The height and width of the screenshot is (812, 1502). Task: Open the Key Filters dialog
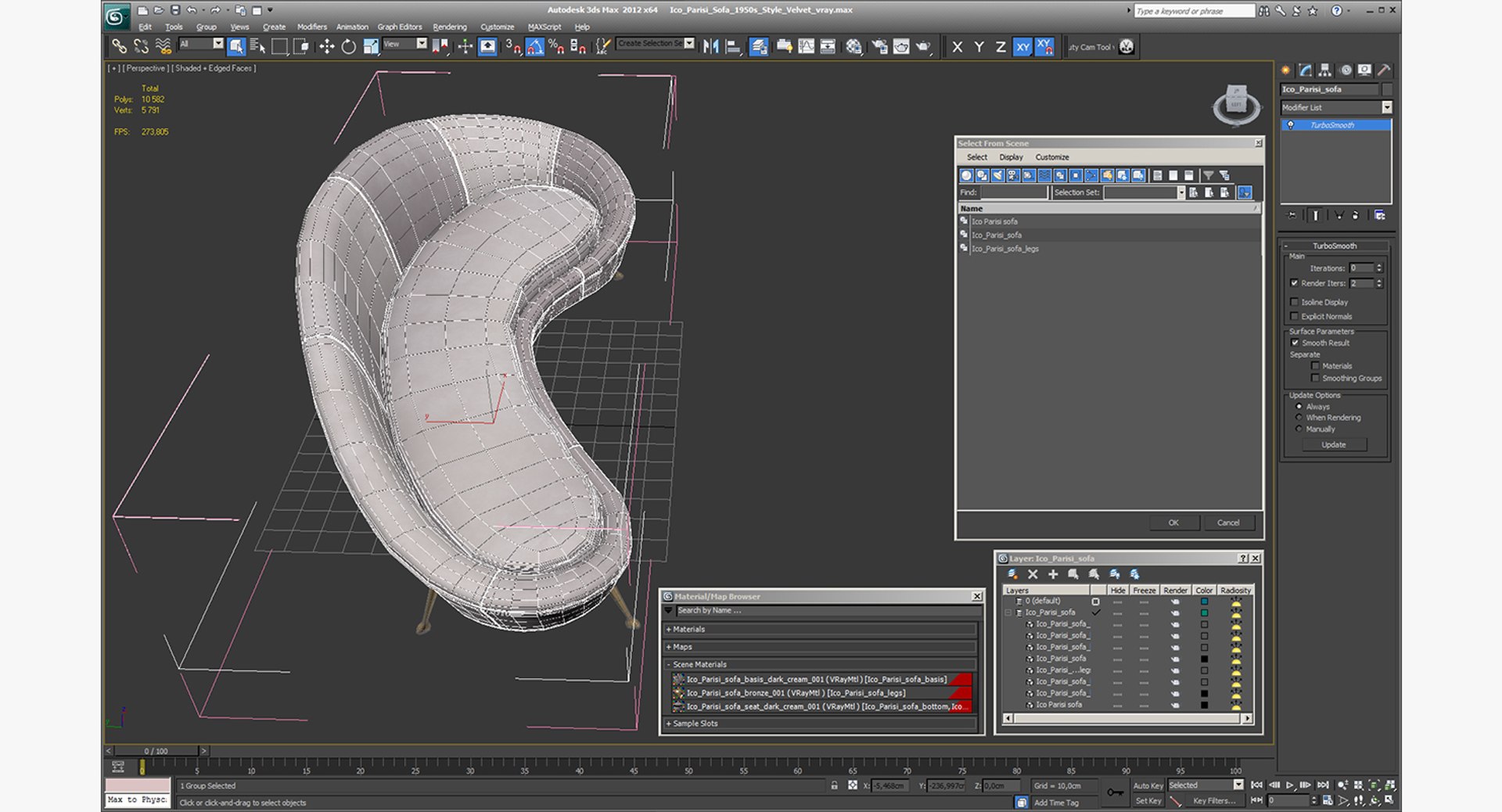1214,801
